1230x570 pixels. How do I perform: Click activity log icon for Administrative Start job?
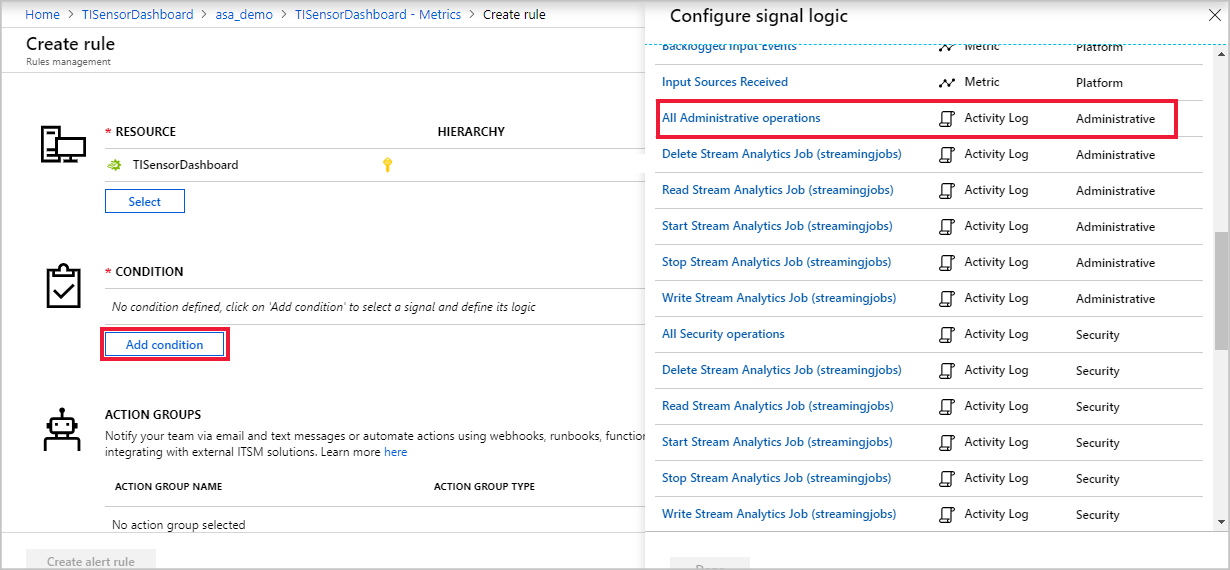[x=946, y=227]
